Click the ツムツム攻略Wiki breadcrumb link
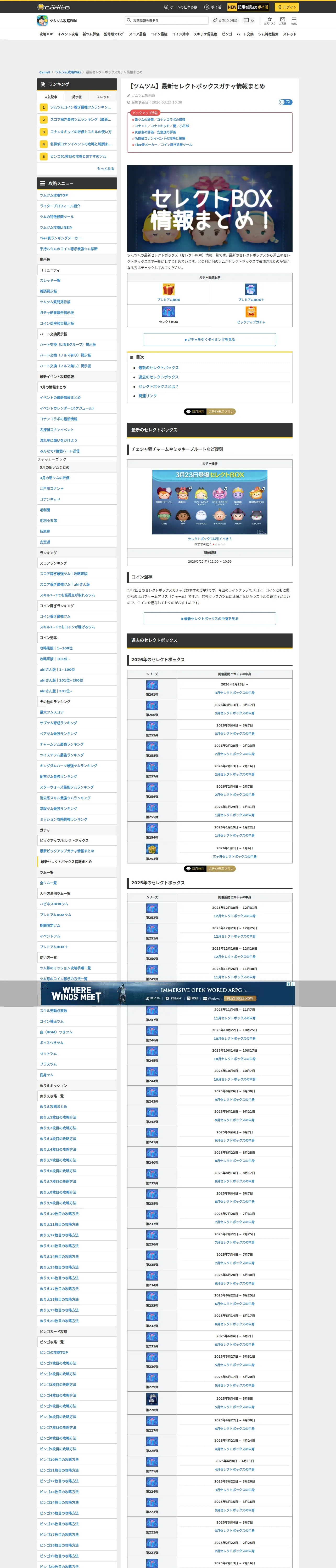 click(68, 72)
